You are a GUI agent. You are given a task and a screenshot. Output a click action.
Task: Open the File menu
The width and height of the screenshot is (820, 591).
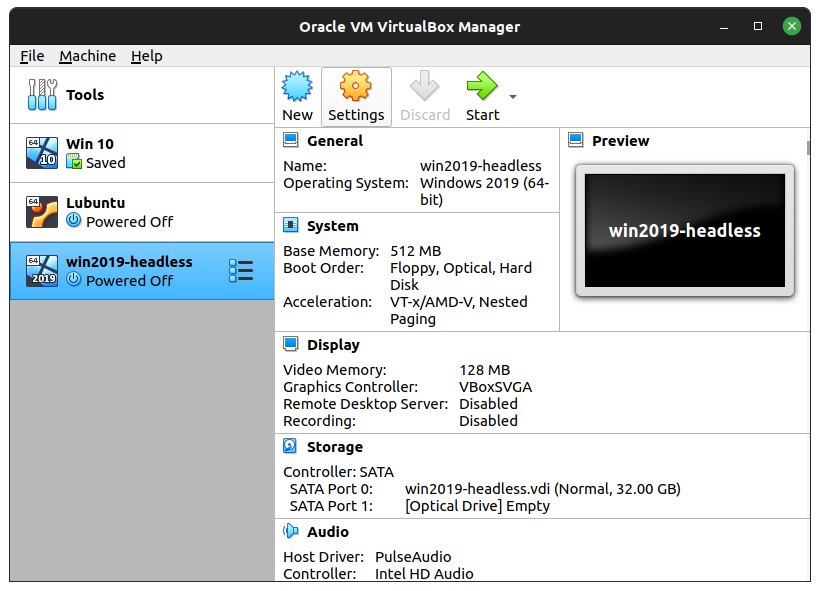click(x=32, y=56)
